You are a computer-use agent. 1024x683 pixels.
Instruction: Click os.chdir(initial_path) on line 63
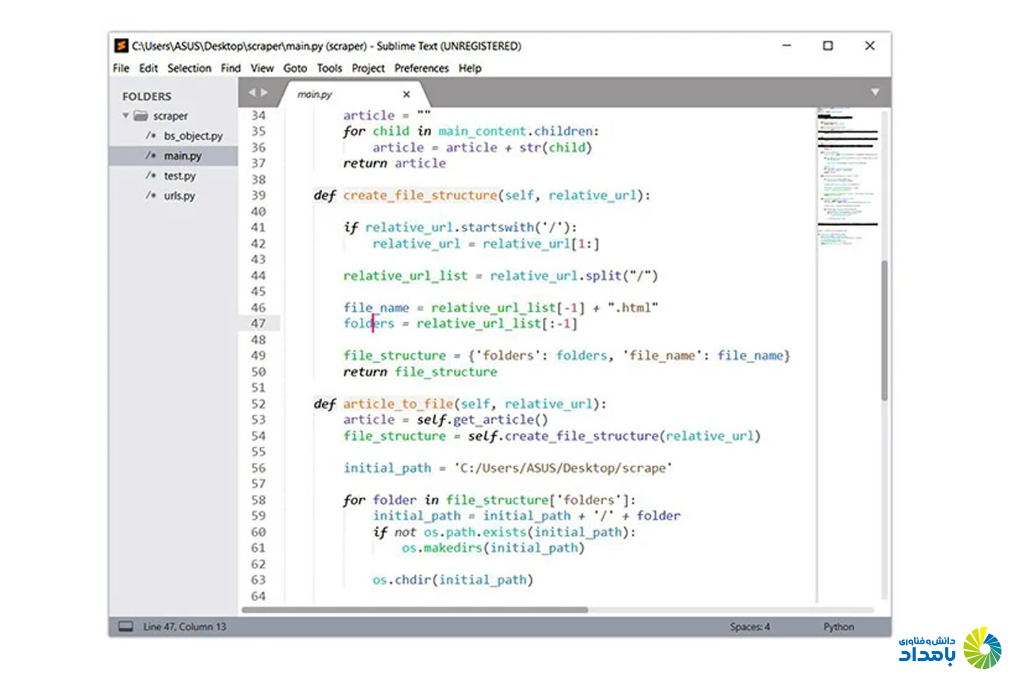[x=453, y=580]
